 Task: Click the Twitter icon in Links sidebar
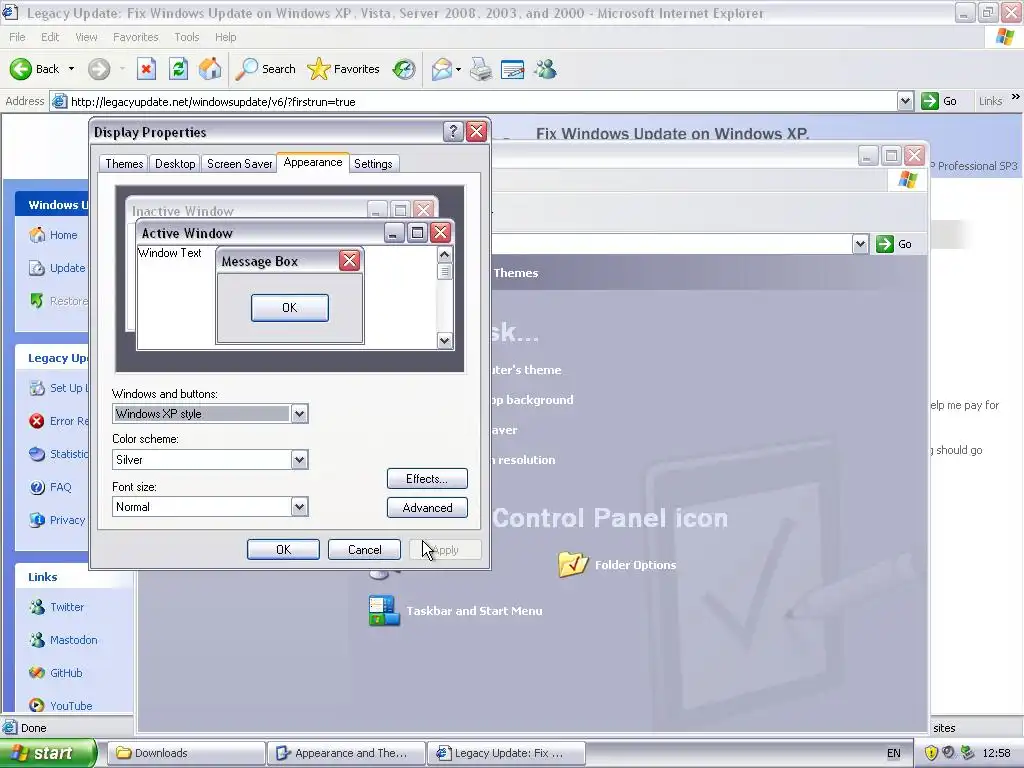coord(37,607)
